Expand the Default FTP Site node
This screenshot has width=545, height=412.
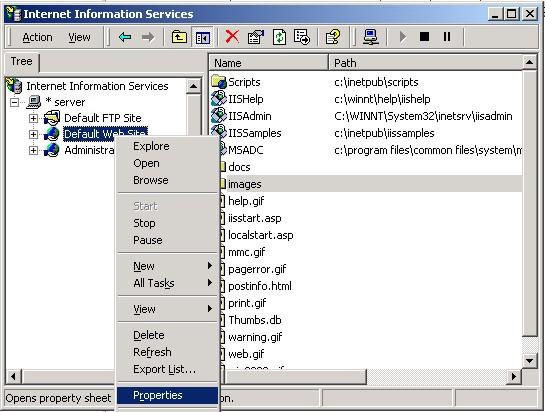[33, 118]
